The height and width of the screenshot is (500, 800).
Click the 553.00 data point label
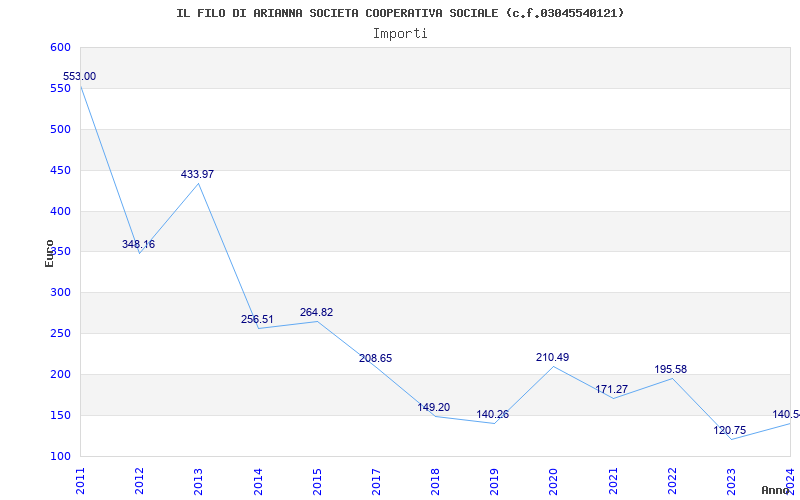[x=80, y=77]
